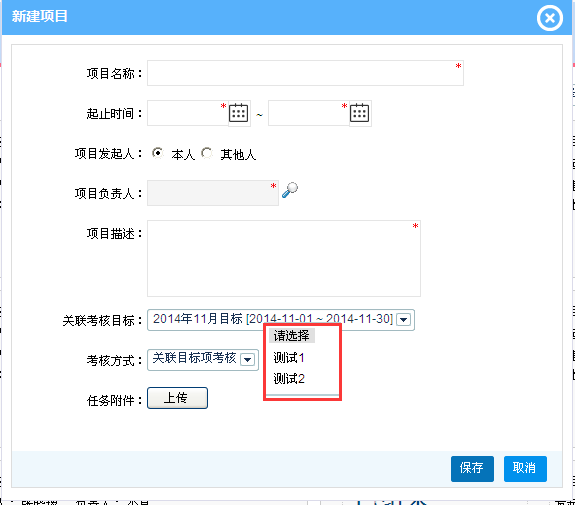This screenshot has width=575, height=505.
Task: Expand the 考核方式 dropdown arrow
Action: tap(248, 360)
